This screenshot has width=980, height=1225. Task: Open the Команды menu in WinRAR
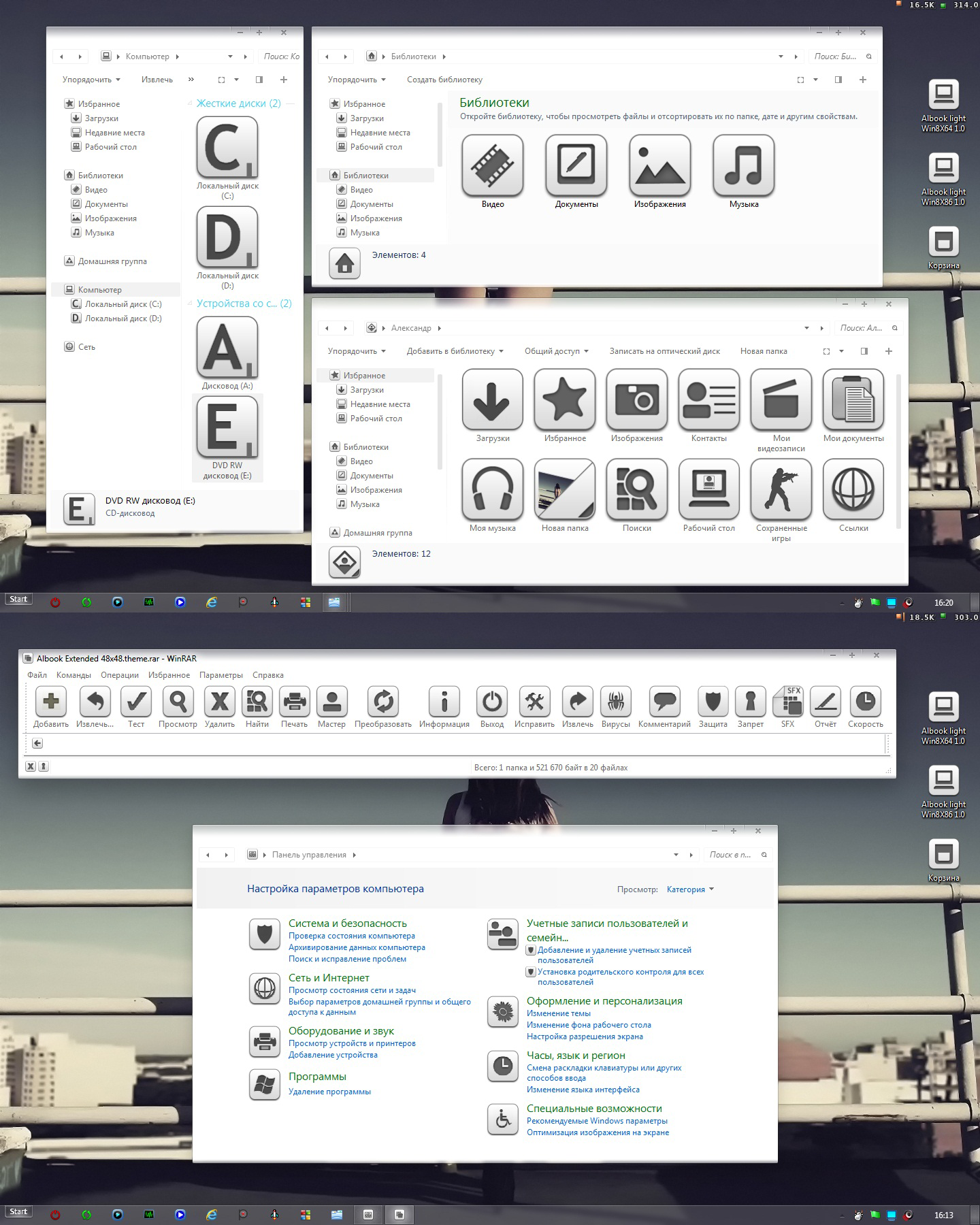point(73,675)
